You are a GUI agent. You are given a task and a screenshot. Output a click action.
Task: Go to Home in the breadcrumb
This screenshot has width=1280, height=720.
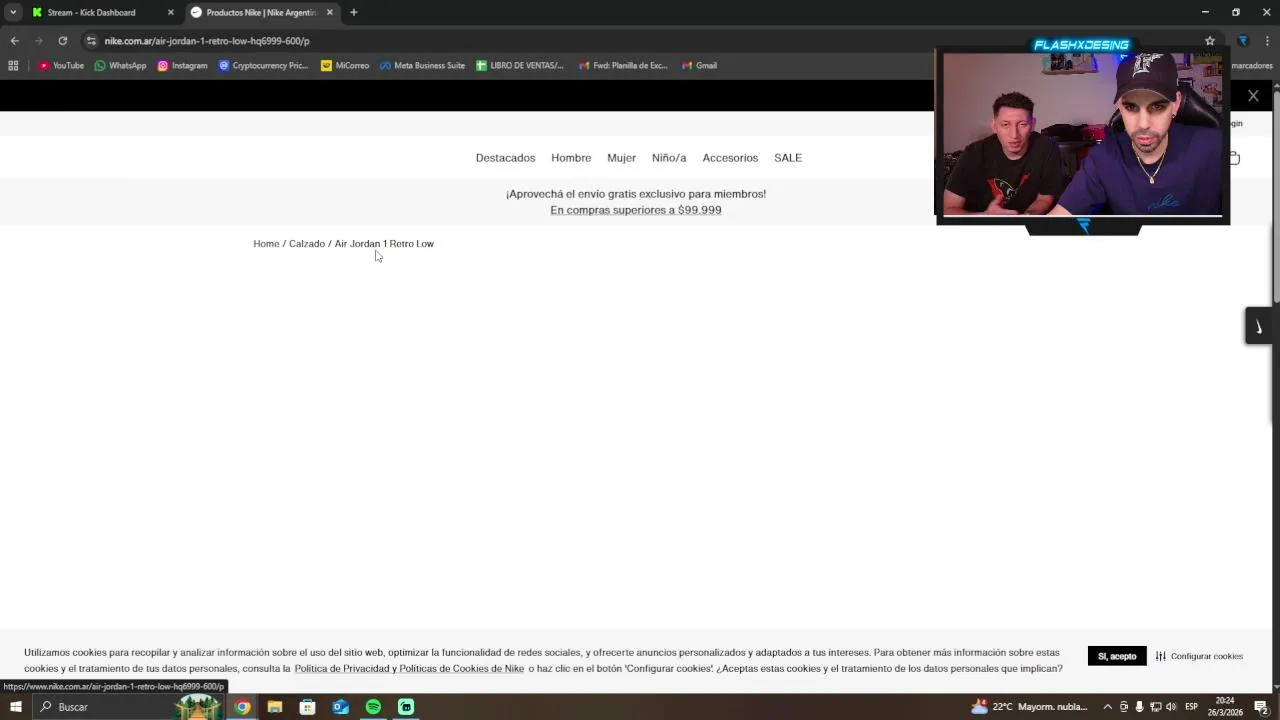pyautogui.click(x=266, y=244)
